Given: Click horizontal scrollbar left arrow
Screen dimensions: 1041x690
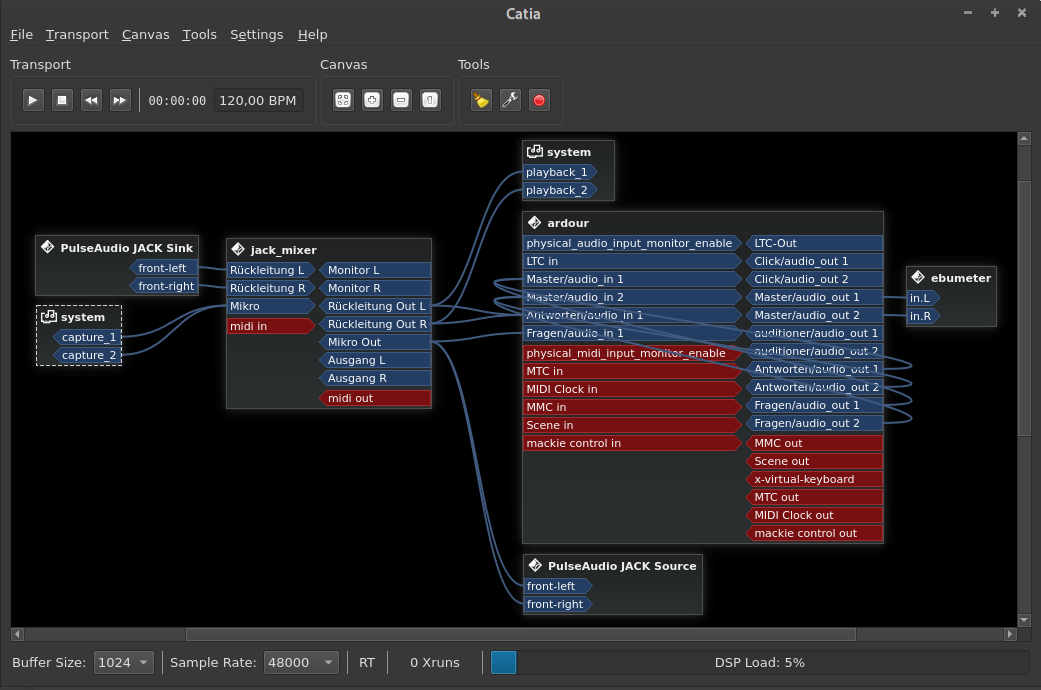Looking at the screenshot, I should 17,634.
